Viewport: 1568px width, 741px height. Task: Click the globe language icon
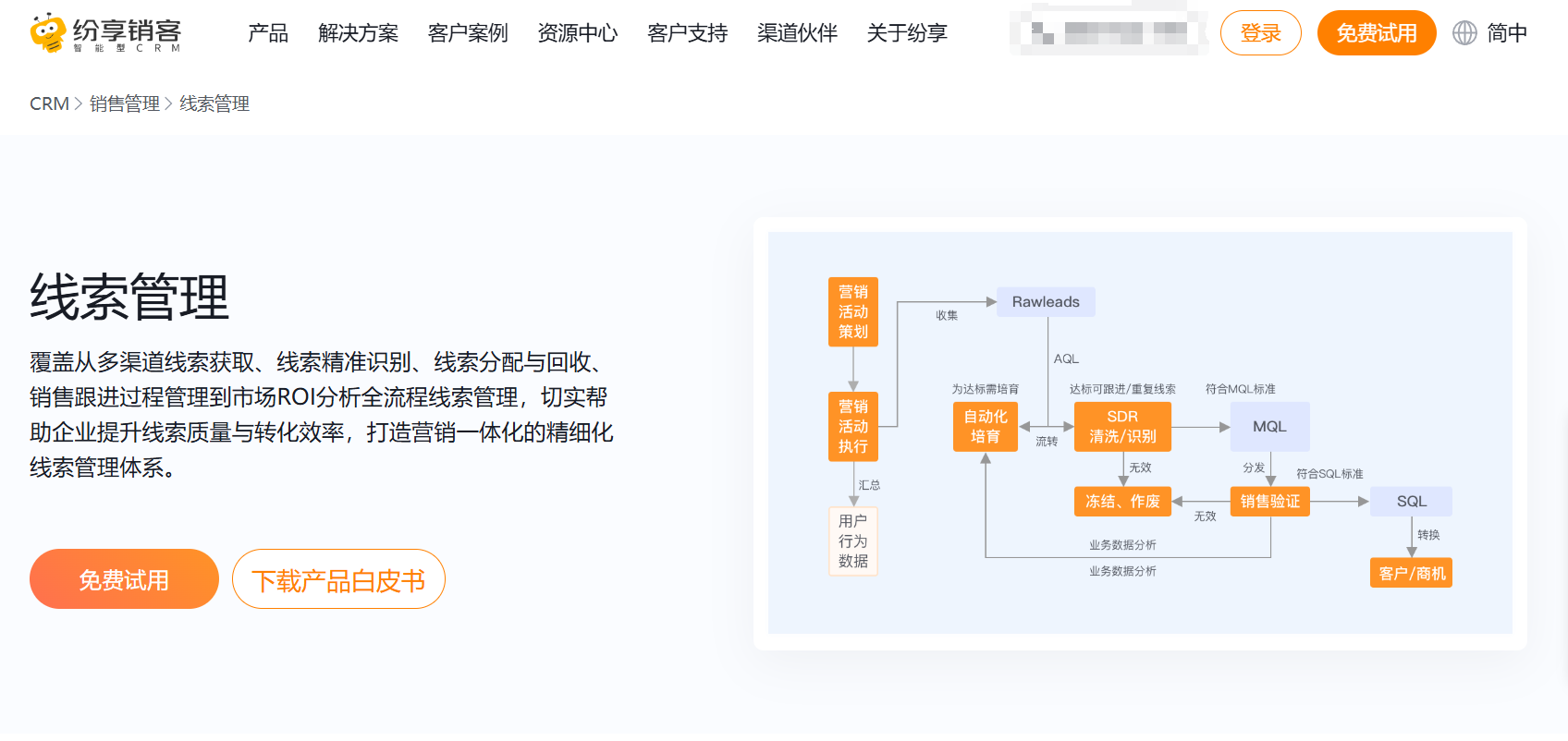point(1464,33)
